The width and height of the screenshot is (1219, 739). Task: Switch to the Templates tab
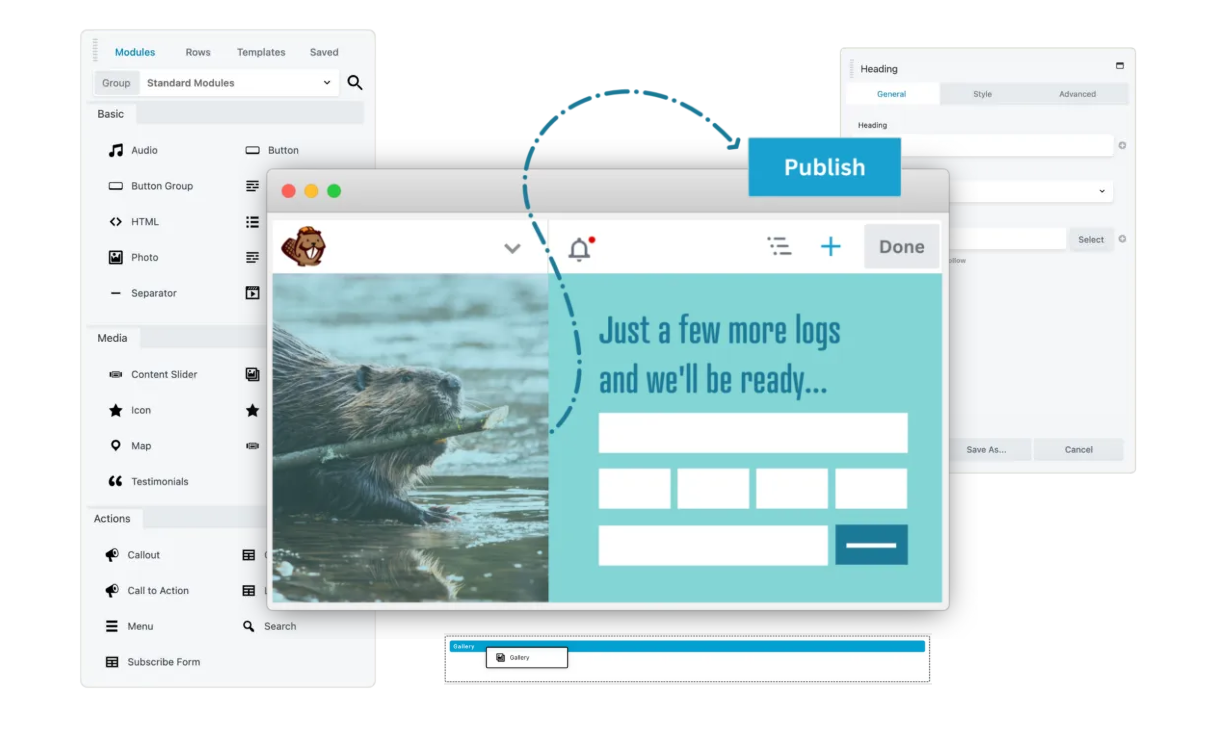pyautogui.click(x=261, y=52)
